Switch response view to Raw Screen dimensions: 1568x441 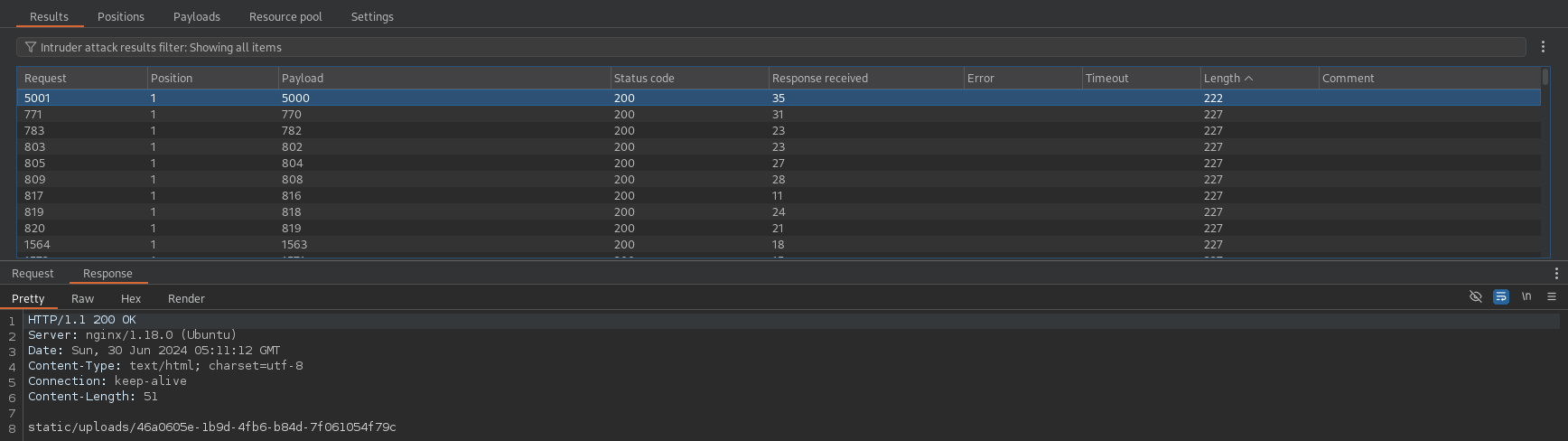tap(82, 299)
